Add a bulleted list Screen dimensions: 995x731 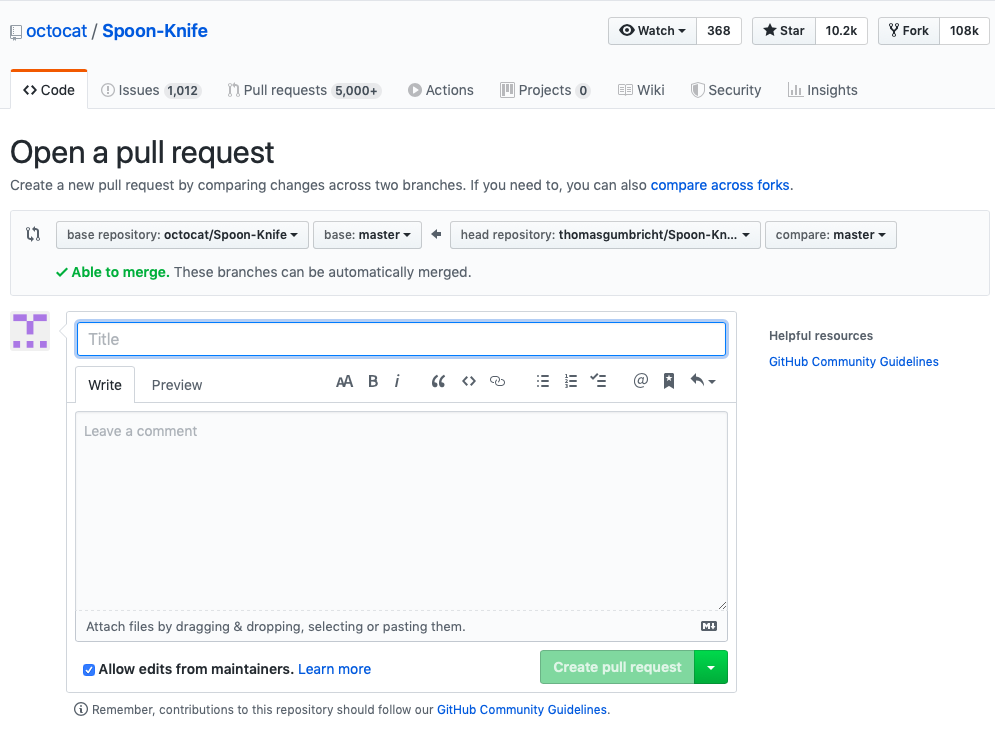coord(543,381)
